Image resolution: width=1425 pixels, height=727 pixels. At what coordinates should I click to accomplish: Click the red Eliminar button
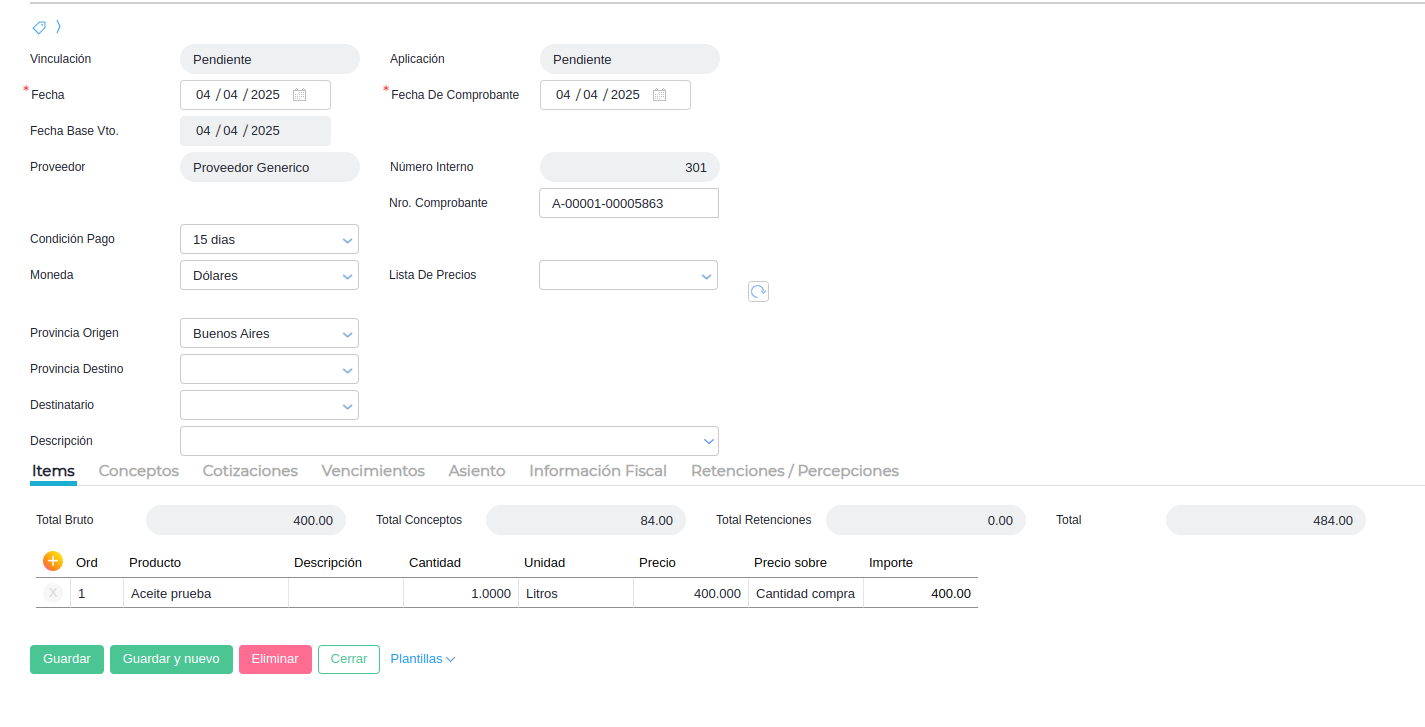click(x=275, y=659)
